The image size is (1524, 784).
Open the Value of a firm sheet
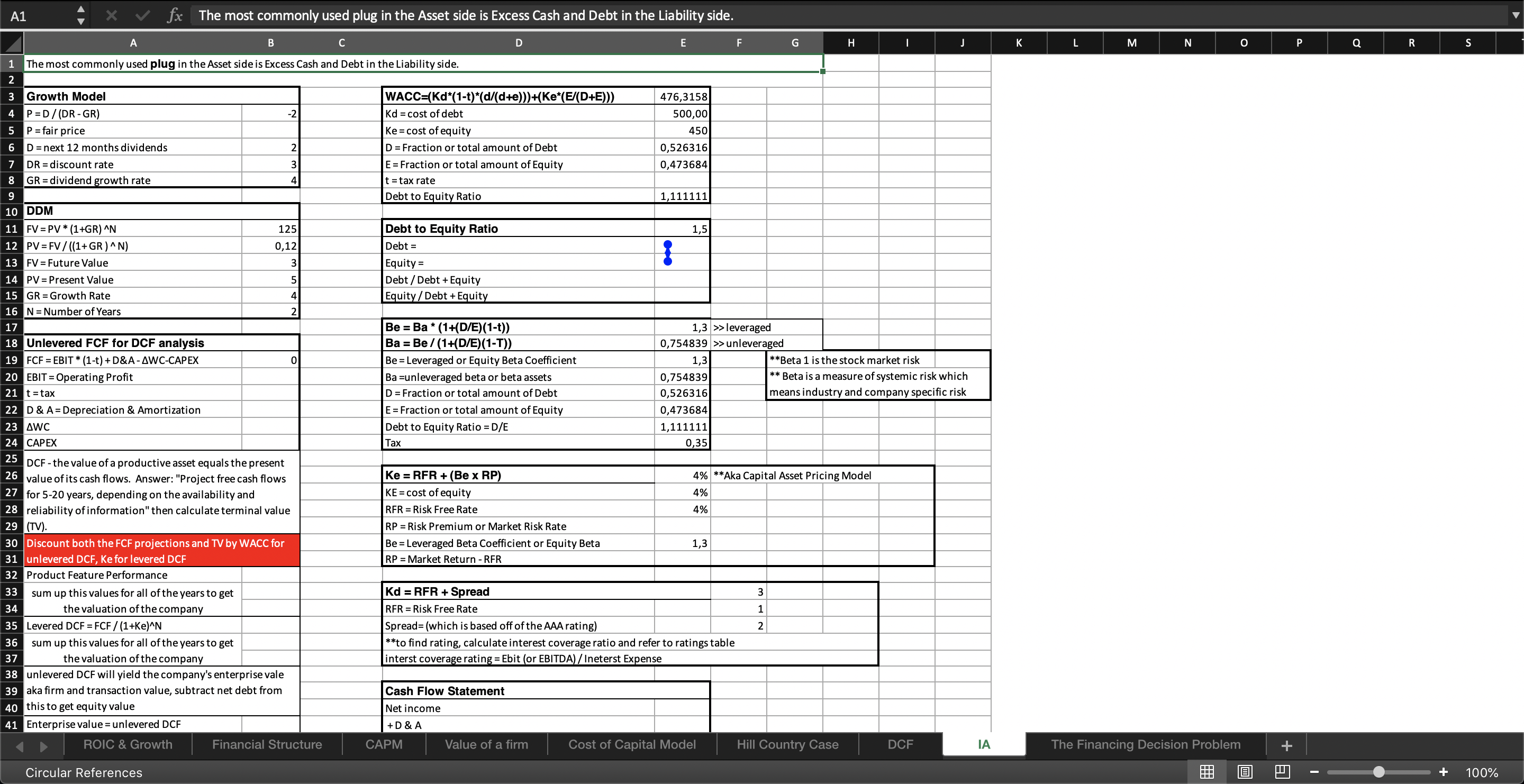[x=486, y=744]
